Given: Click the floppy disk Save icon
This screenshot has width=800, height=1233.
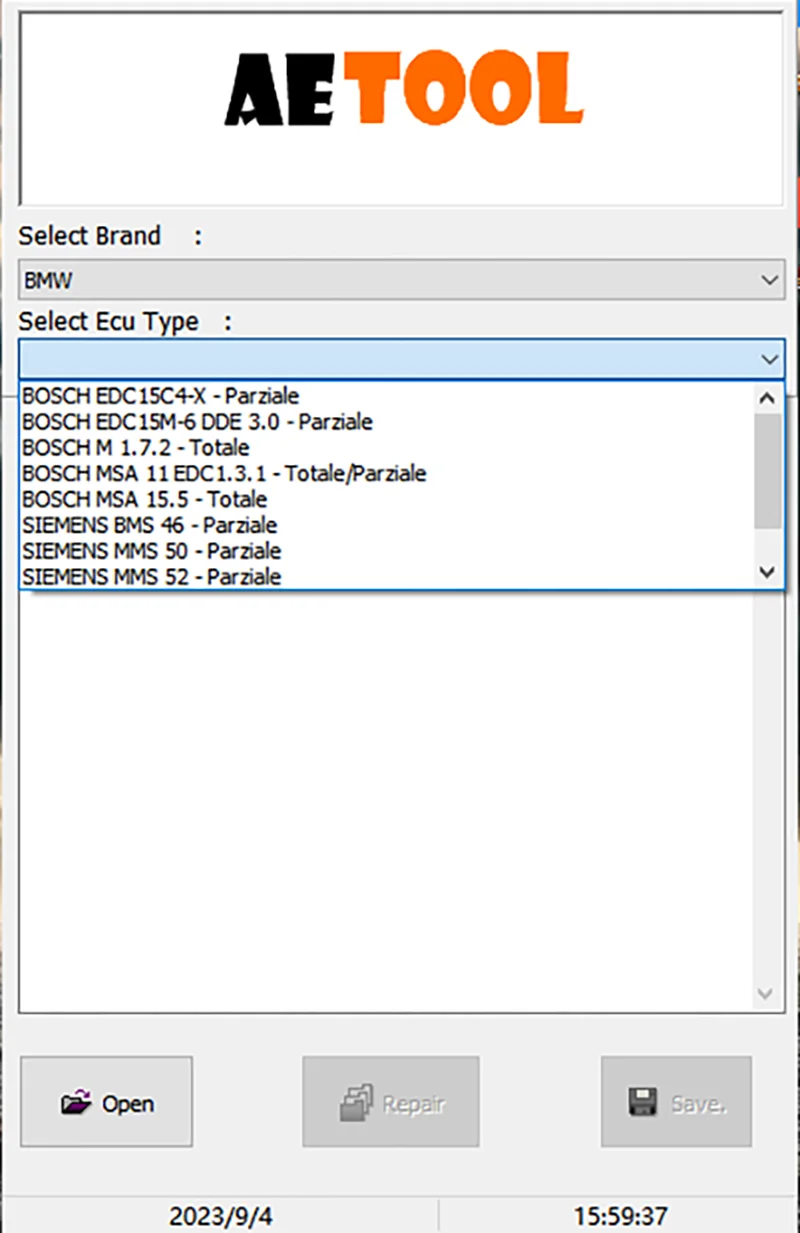Looking at the screenshot, I should (x=642, y=1102).
